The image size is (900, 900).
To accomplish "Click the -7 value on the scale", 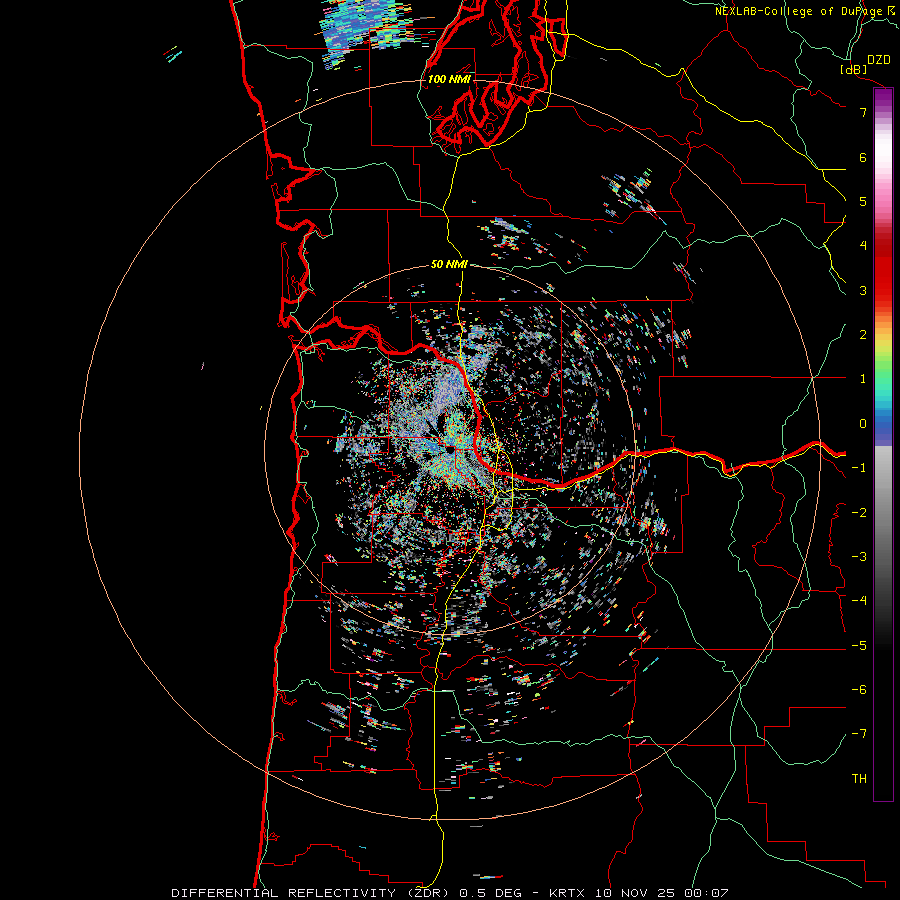I will tap(859, 734).
